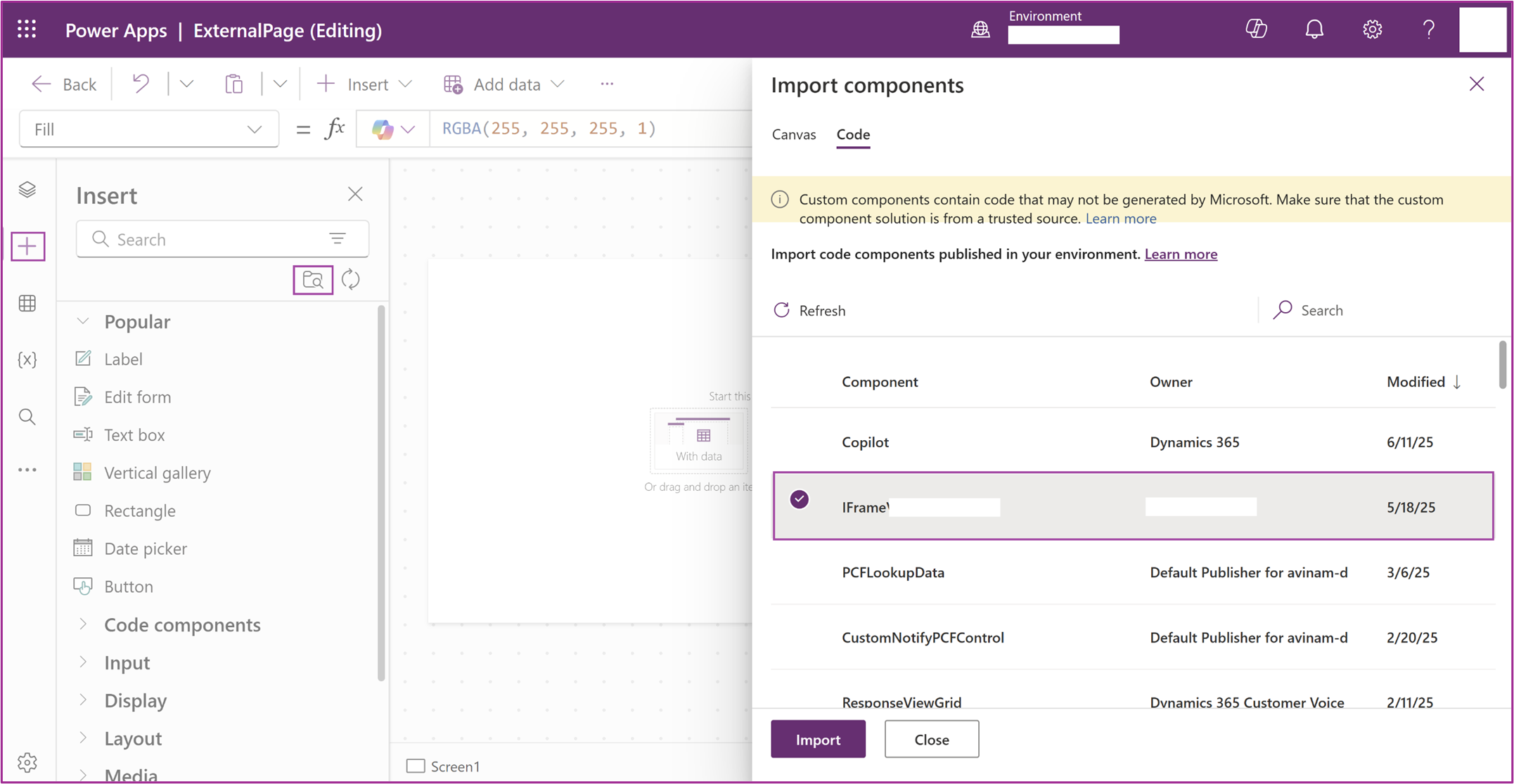Viewport: 1514px width, 784px height.
Task: Open Power Apps settings with the gear icon
Action: point(1371,30)
